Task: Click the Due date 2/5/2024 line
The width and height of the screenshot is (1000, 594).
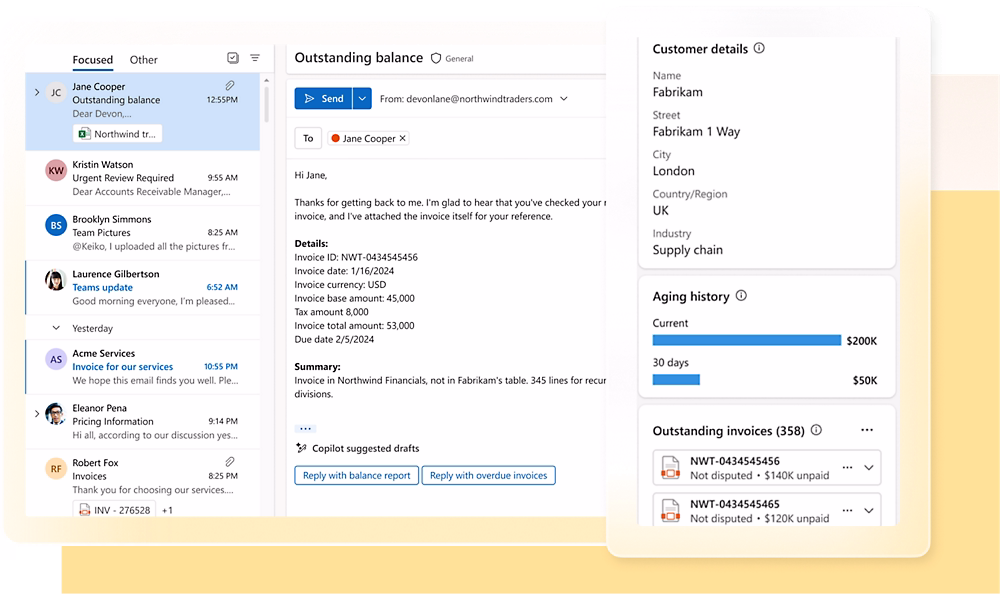Action: pos(334,339)
